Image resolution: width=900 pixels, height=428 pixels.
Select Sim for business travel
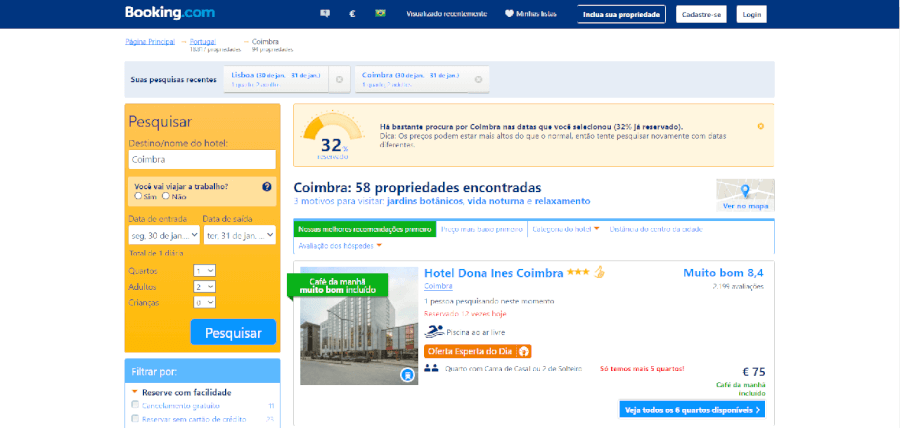point(138,196)
